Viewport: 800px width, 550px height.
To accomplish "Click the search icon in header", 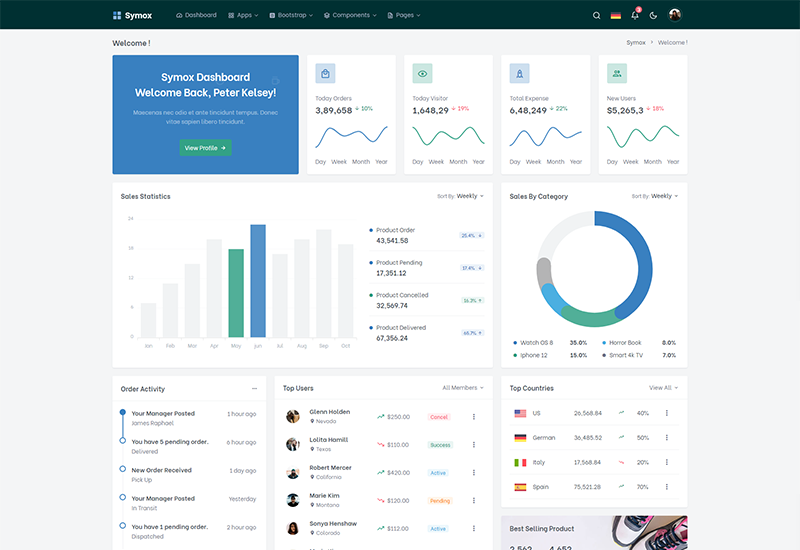I will (597, 15).
